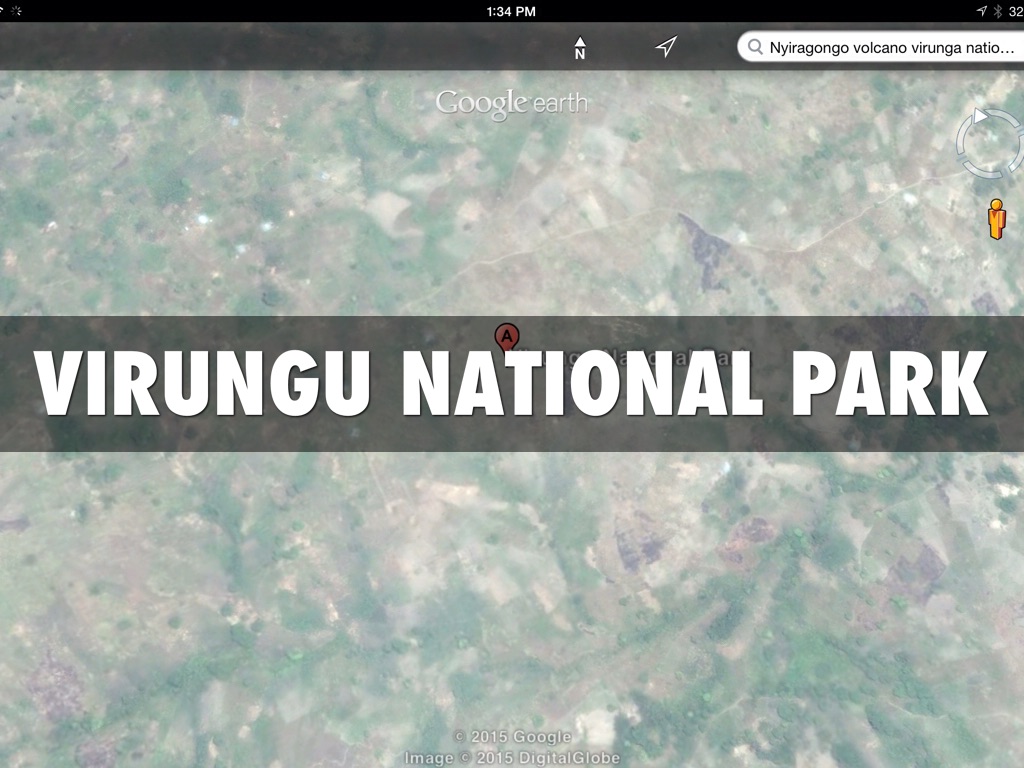1024x768 pixels.
Task: Tap the red placemark pin labeled A
Action: [x=507, y=337]
